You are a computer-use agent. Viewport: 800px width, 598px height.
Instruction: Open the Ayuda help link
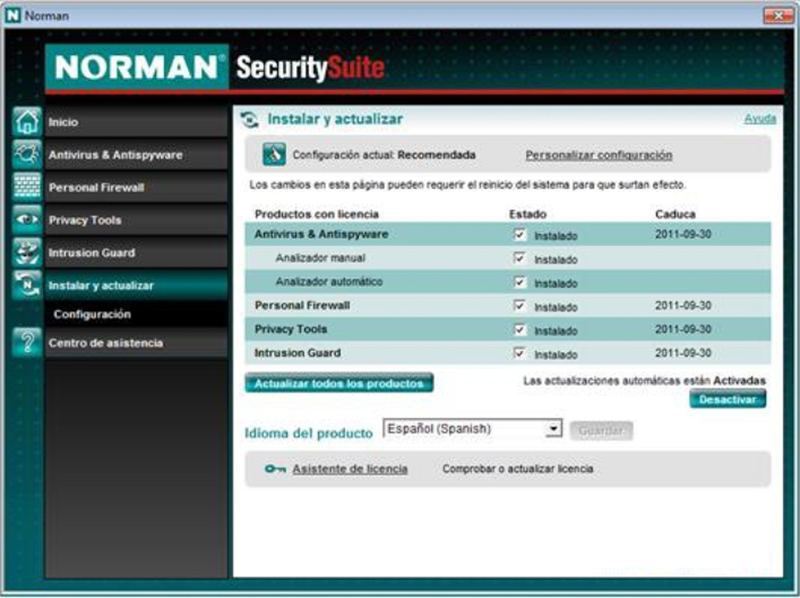click(760, 119)
